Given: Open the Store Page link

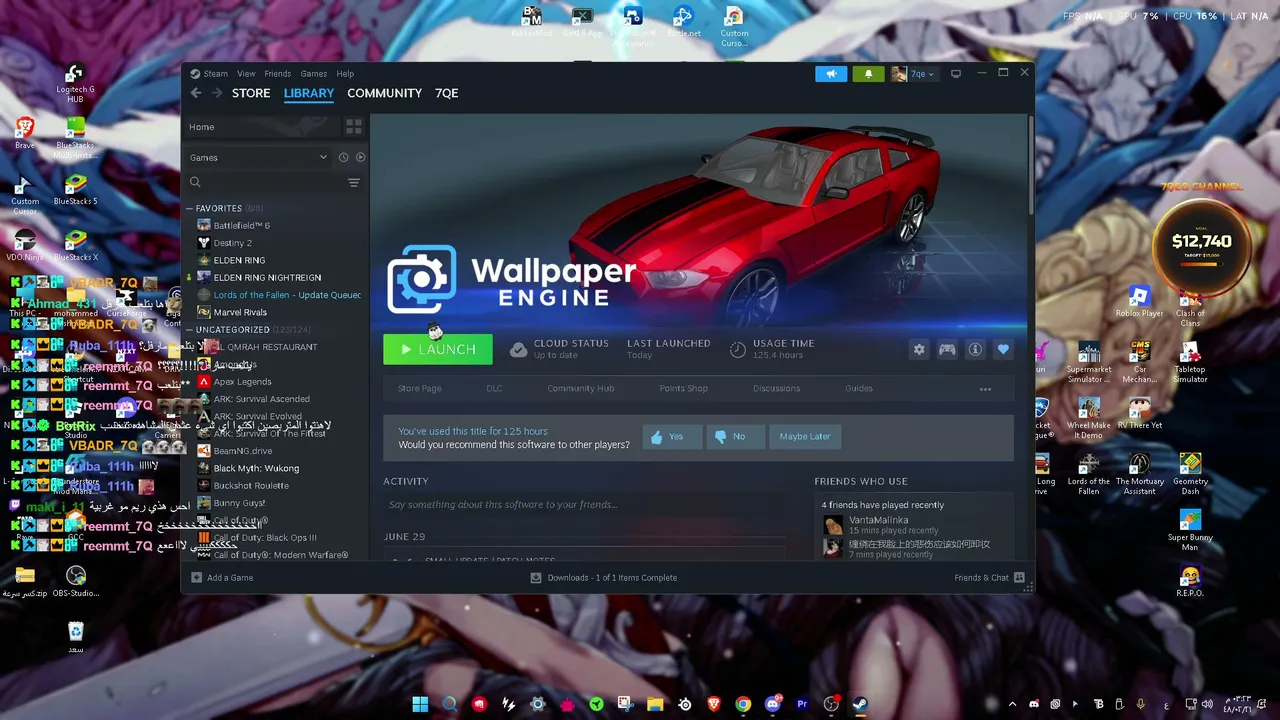Looking at the screenshot, I should (419, 389).
